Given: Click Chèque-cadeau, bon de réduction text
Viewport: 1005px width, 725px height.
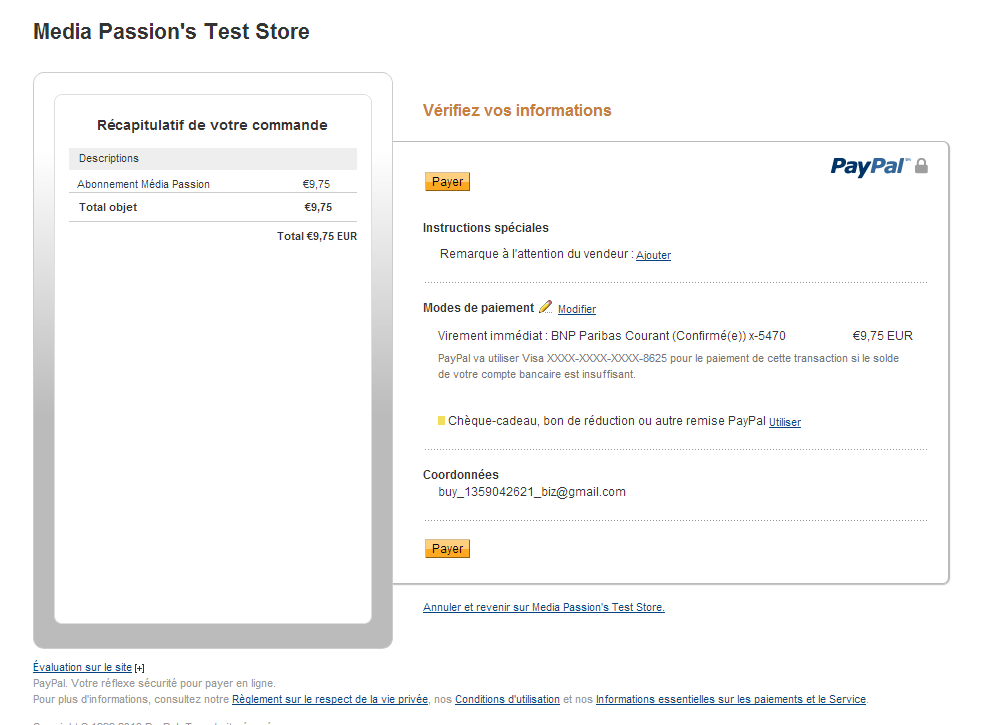Looking at the screenshot, I should (606, 421).
